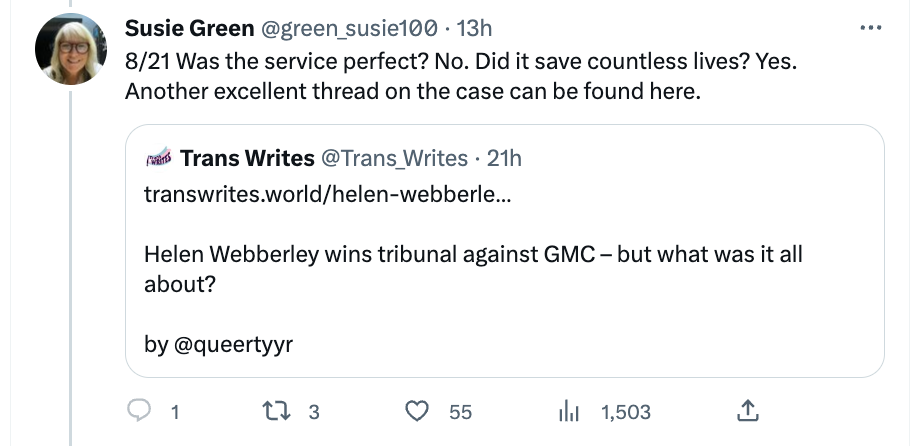Open the view analytics bar chart icon
Viewport: 914px width, 446px height.
[x=568, y=412]
